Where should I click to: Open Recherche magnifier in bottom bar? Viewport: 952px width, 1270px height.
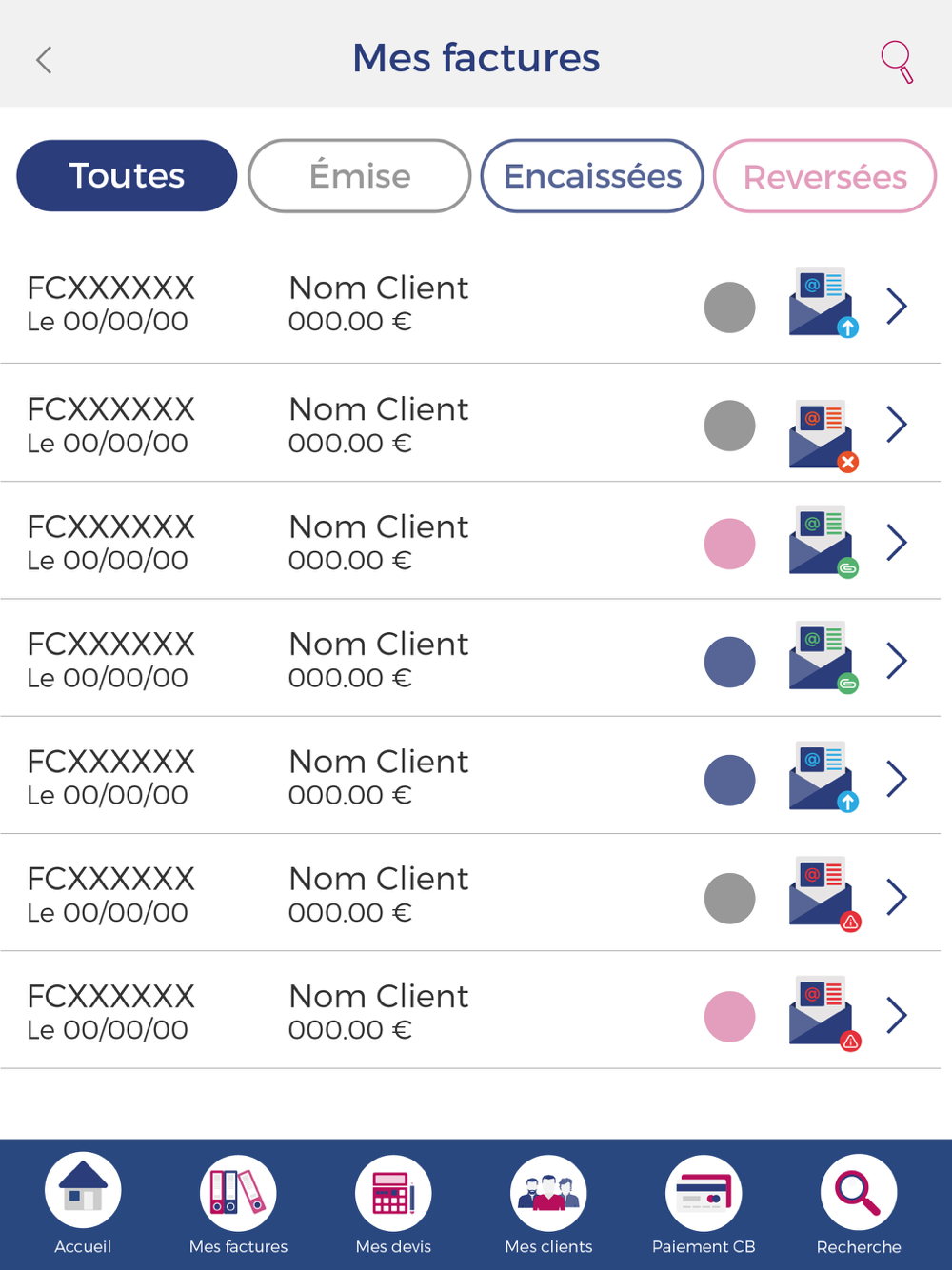[859, 1192]
